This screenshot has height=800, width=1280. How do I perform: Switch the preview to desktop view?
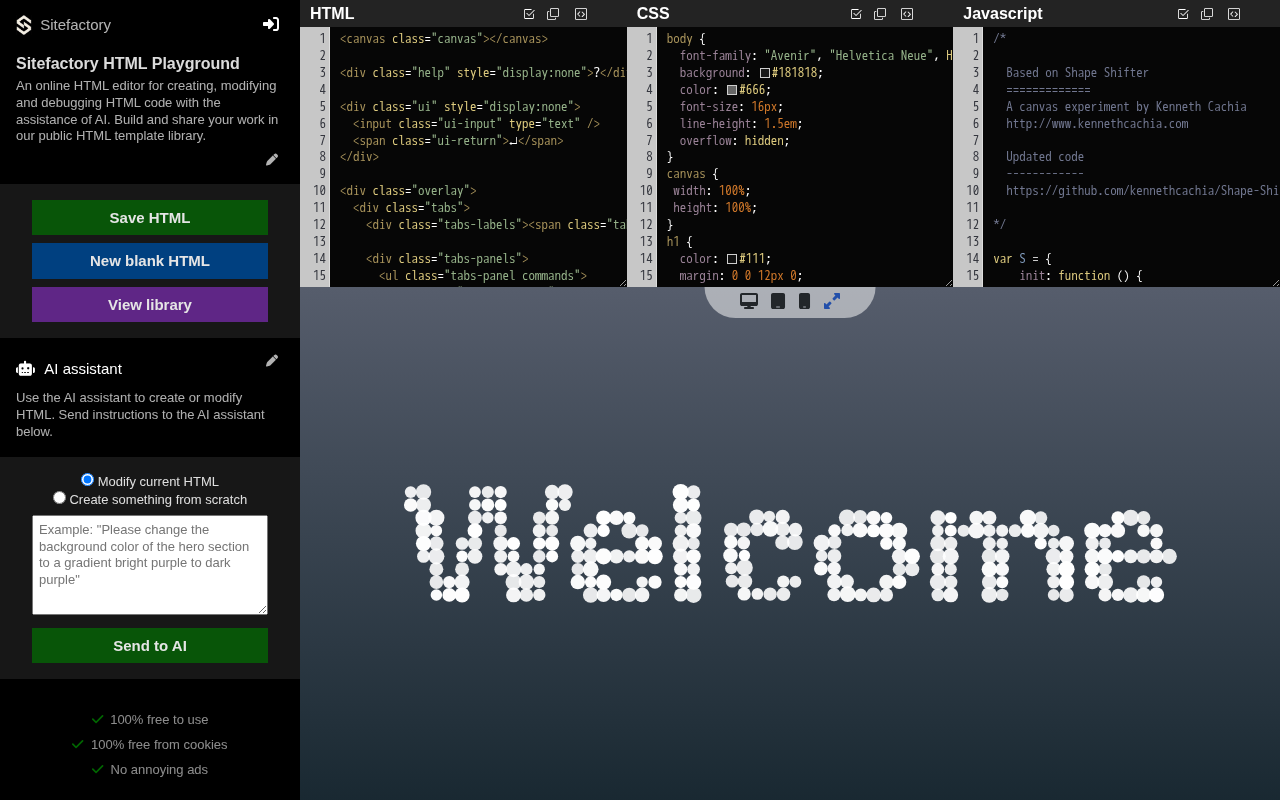click(x=749, y=301)
